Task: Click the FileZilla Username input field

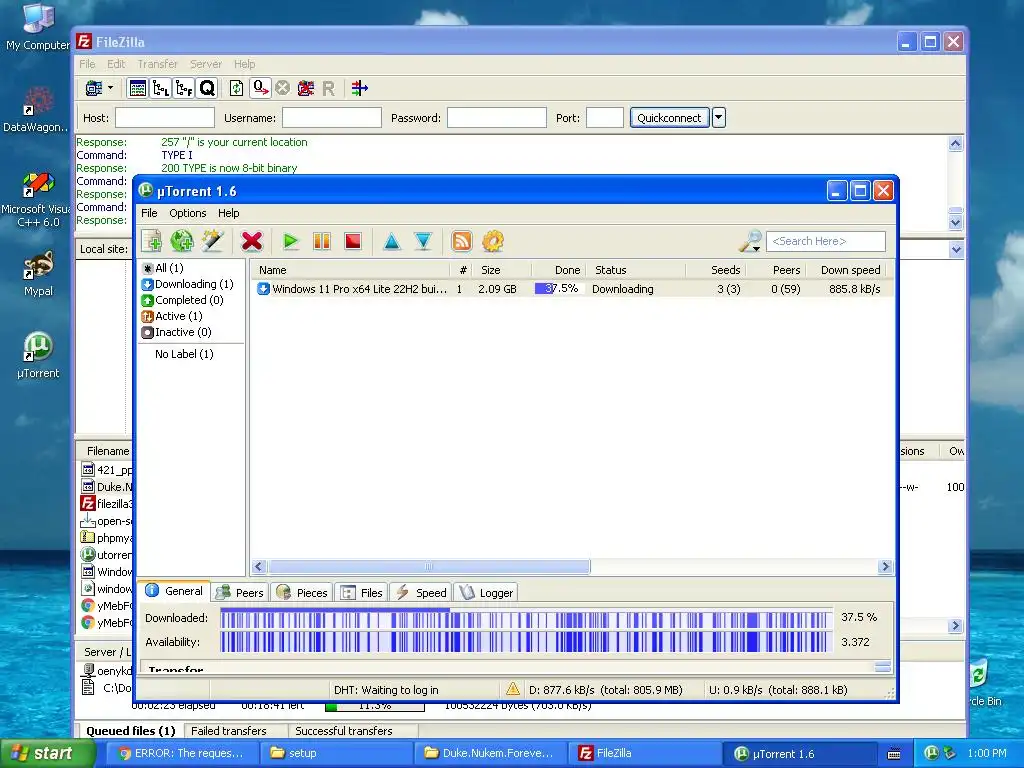Action: [332, 118]
